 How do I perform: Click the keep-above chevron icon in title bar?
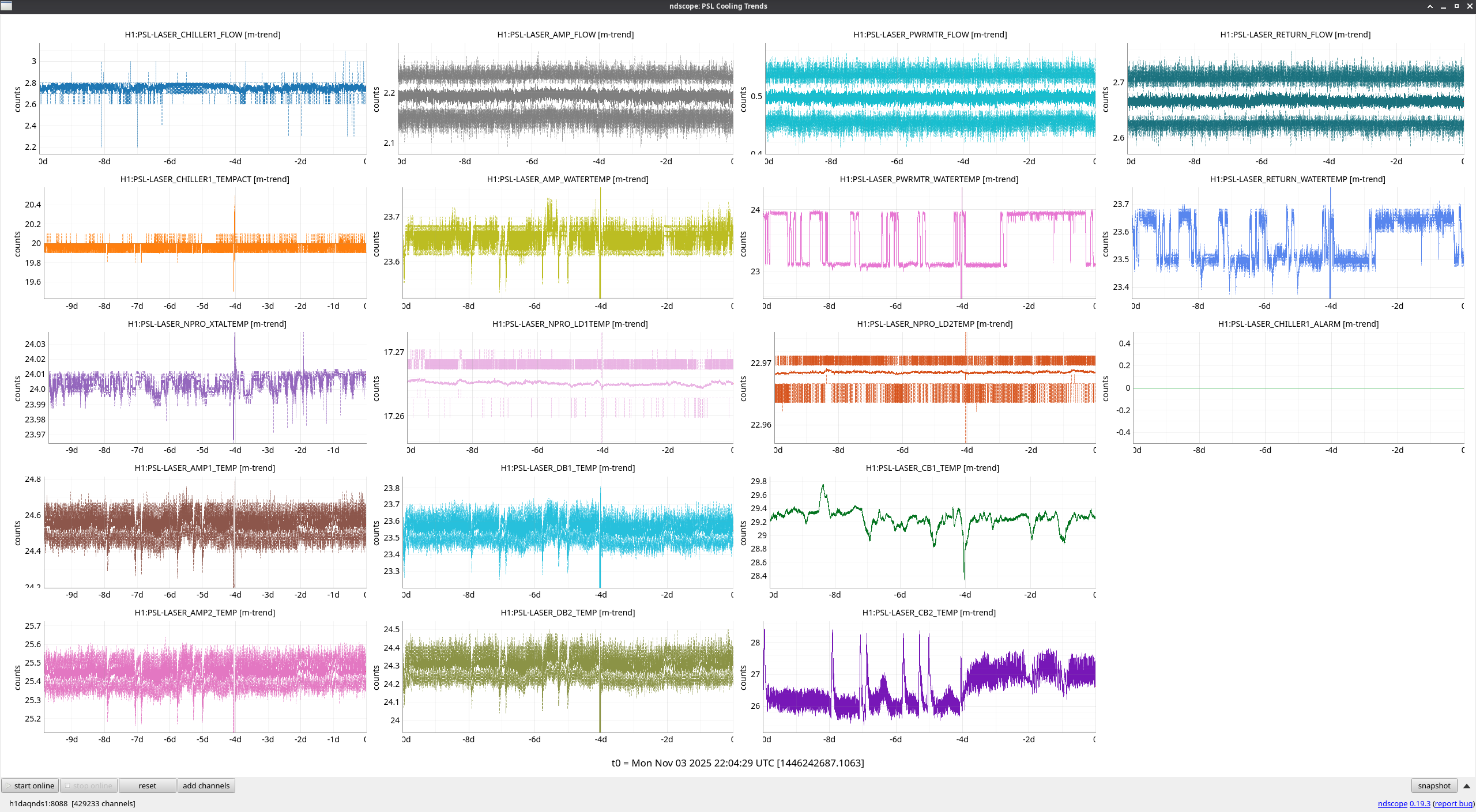coord(1430,6)
